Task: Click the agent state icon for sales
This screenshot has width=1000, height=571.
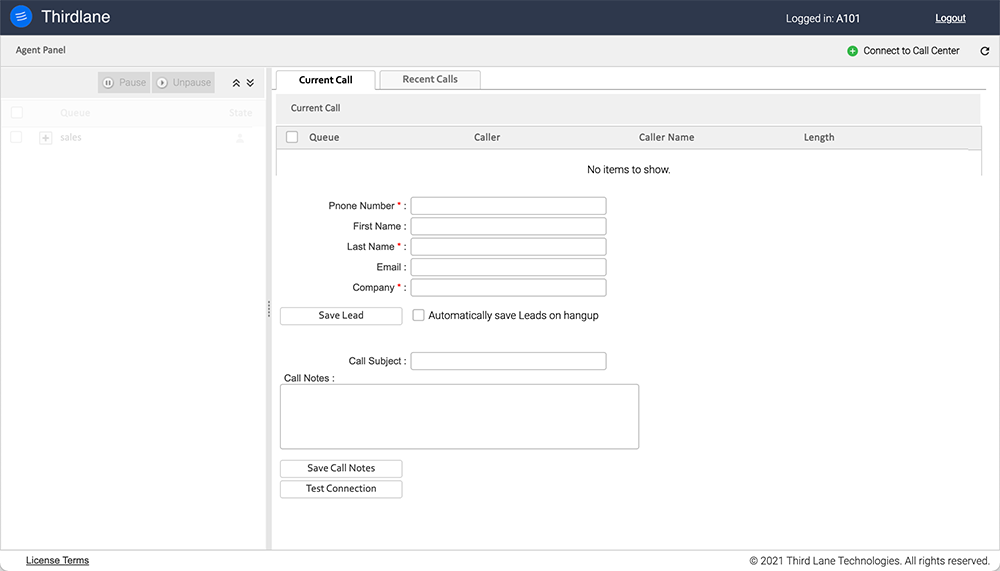Action: pos(240,138)
